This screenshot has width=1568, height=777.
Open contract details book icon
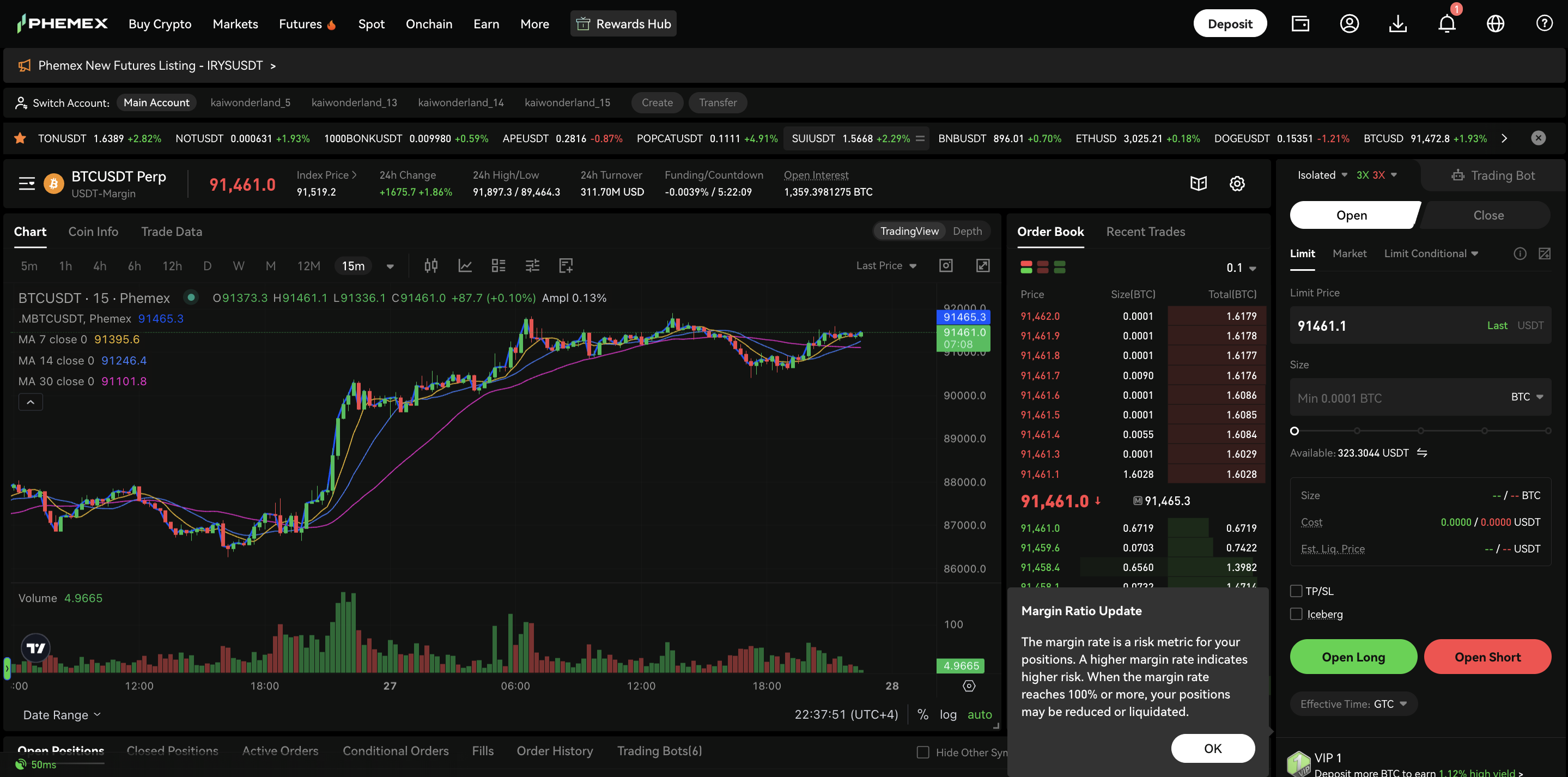1198,183
